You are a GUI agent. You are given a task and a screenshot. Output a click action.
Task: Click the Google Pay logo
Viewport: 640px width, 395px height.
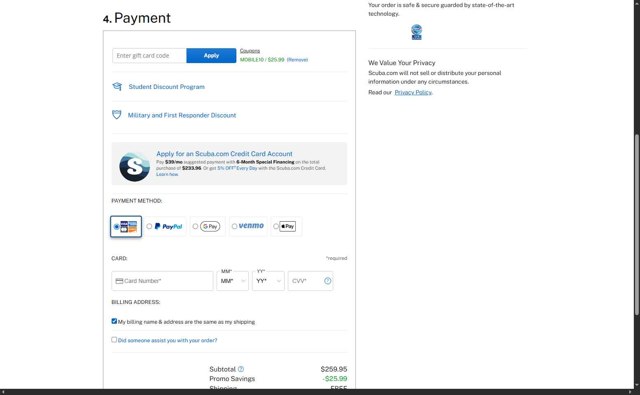coord(210,226)
